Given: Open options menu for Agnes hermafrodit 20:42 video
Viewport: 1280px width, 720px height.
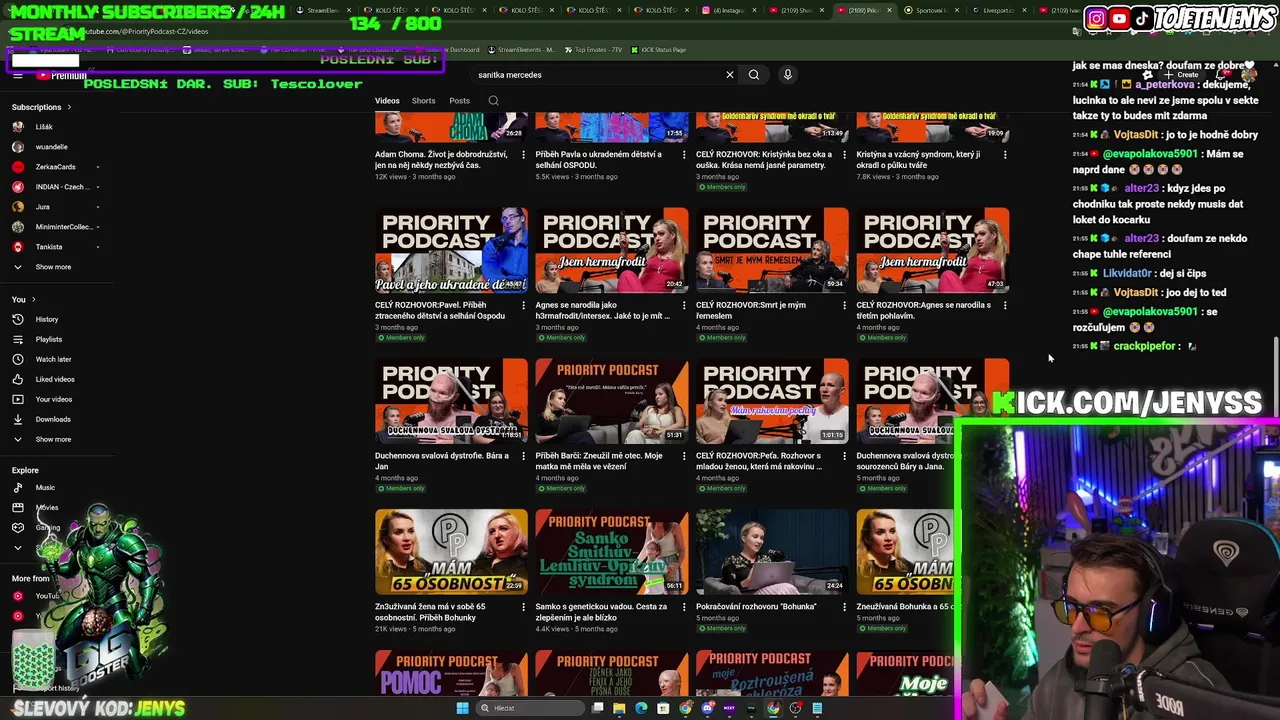Looking at the screenshot, I should click(x=684, y=305).
